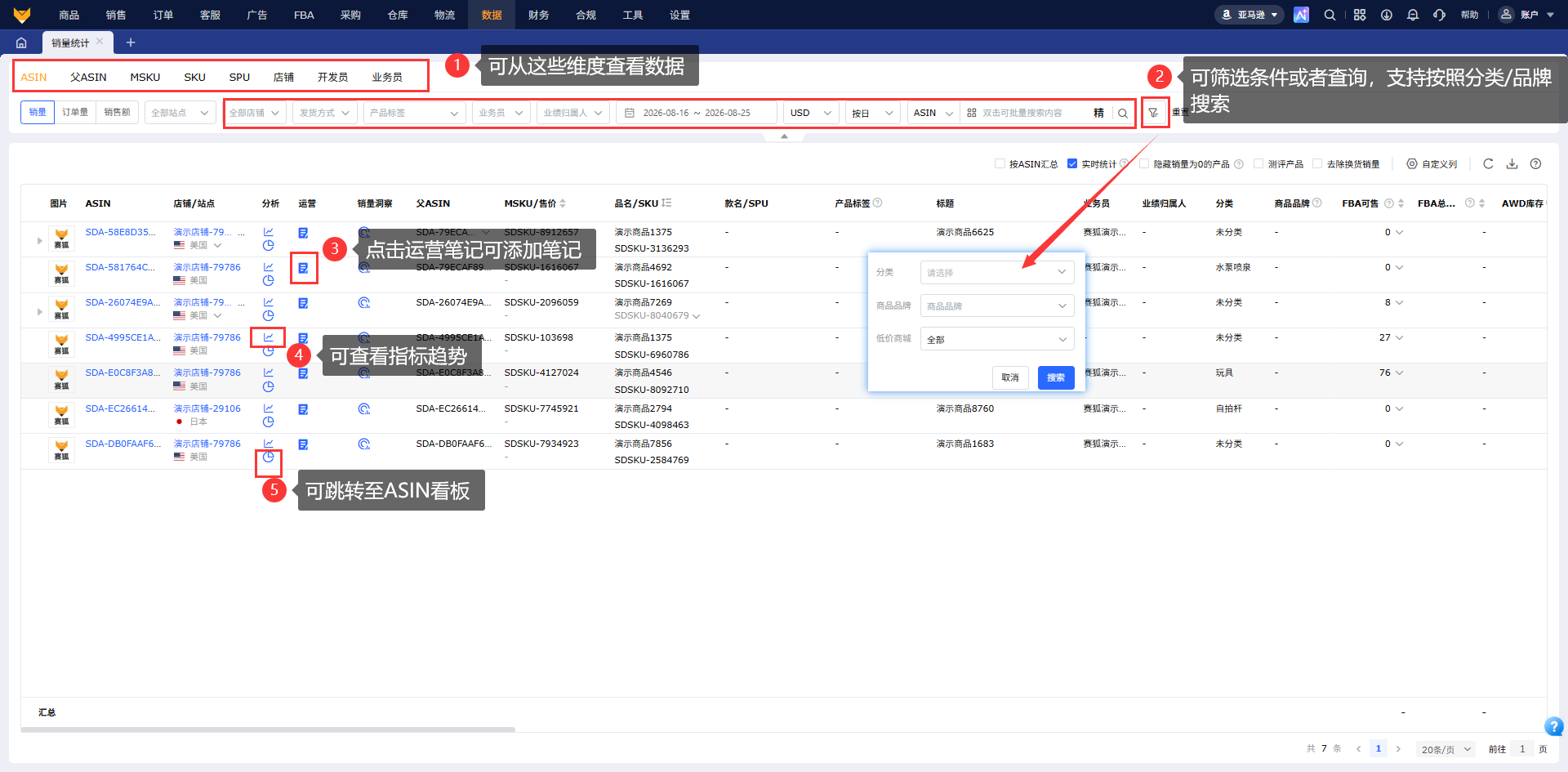Select 订单量 metric toggle
Viewport: 1568px width, 772px height.
[x=75, y=113]
